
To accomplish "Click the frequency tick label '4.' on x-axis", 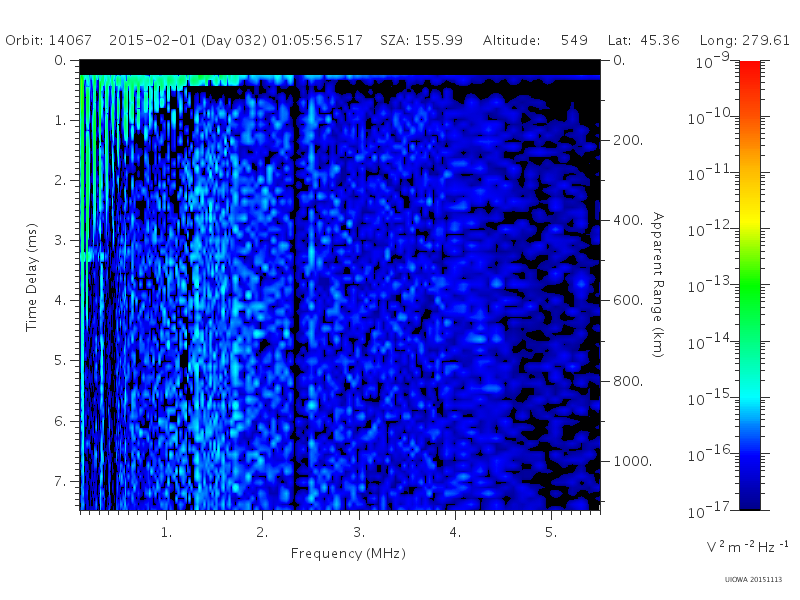I will pos(455,533).
